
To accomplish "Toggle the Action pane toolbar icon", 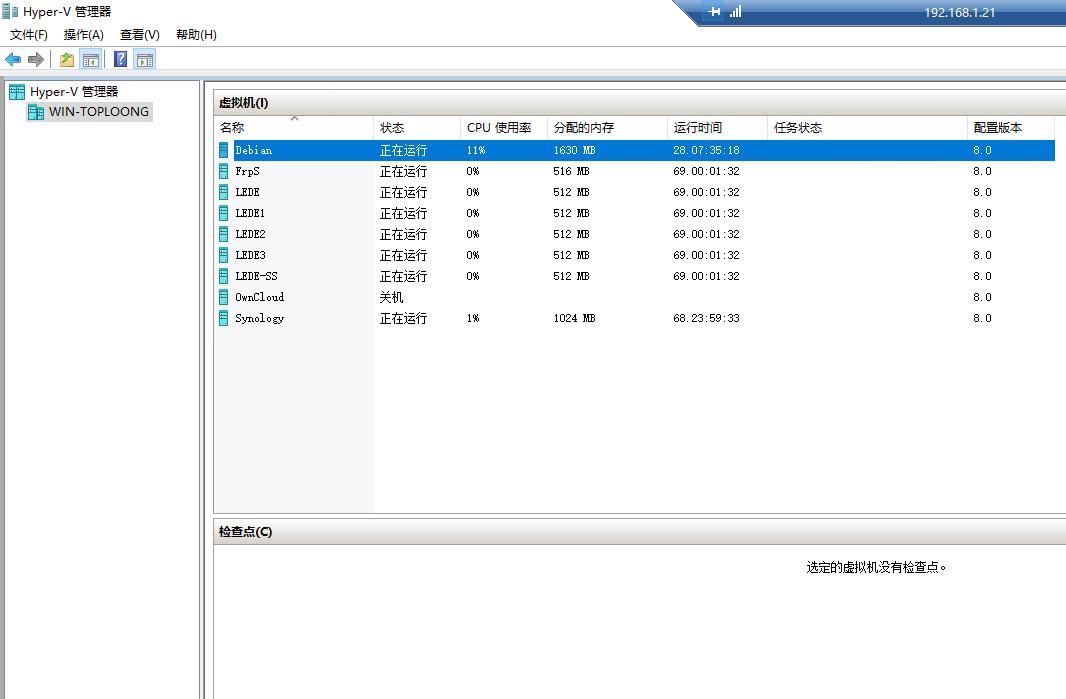I will (x=145, y=60).
